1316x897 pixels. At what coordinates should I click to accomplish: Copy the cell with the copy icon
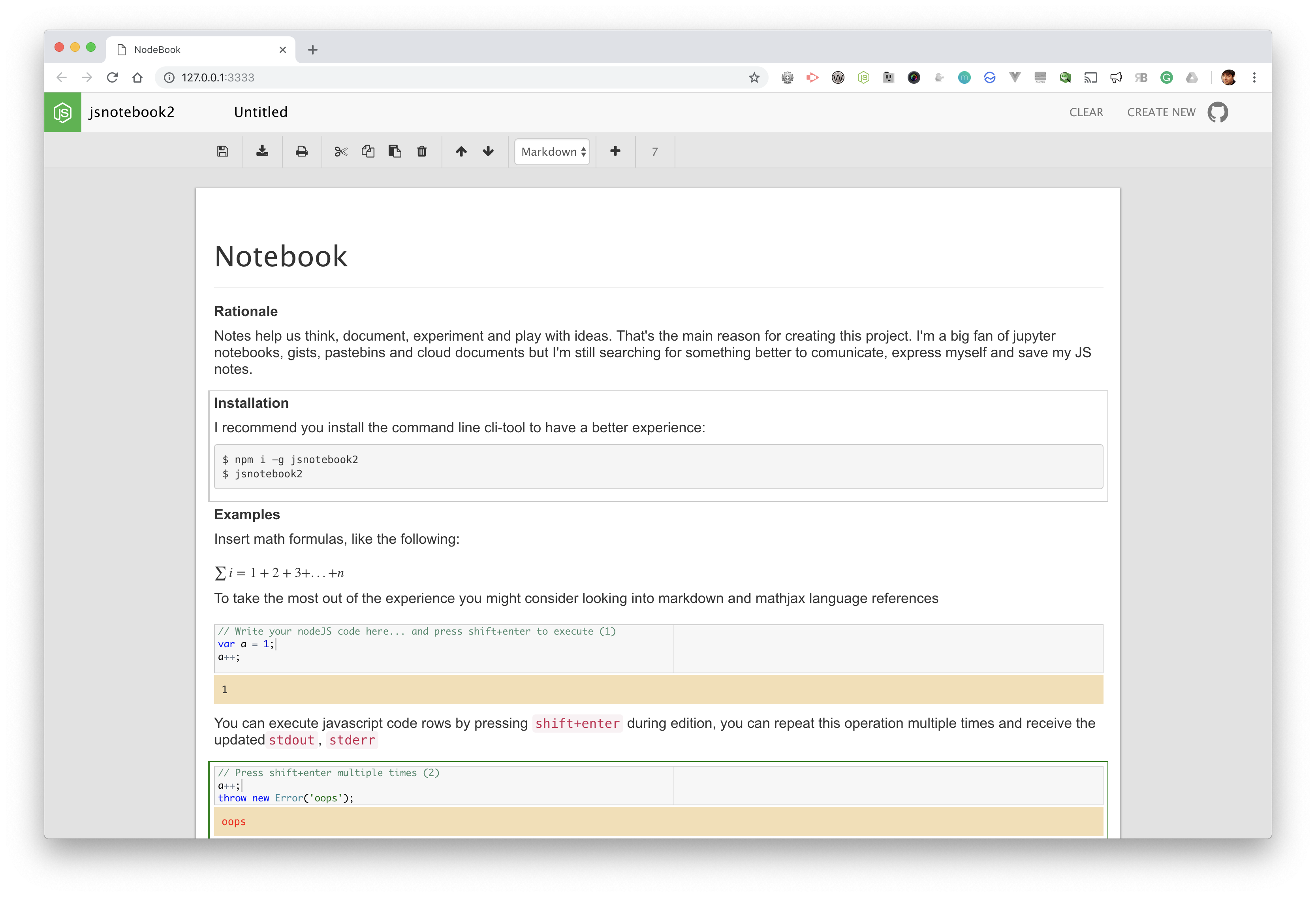click(368, 151)
